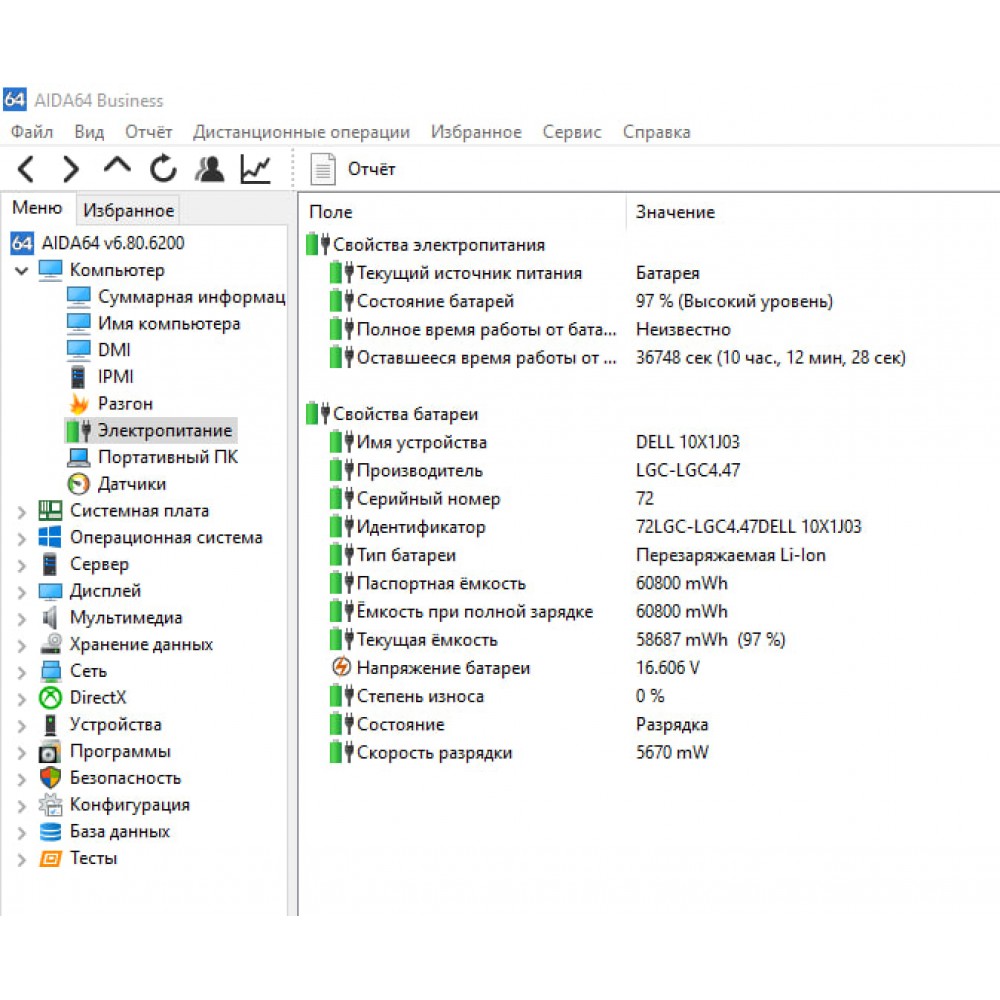Select Электропитание tree item

tap(151, 430)
